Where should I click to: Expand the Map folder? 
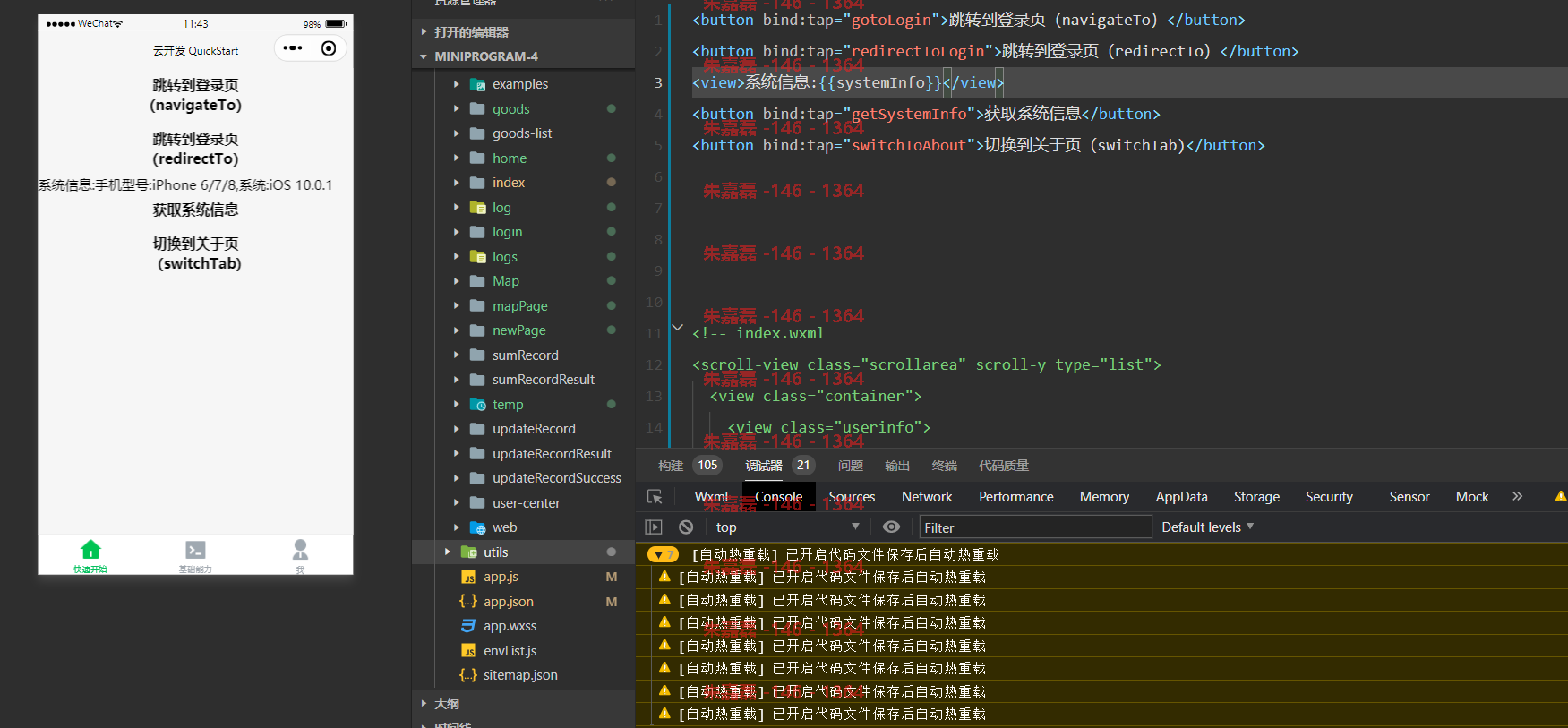tap(457, 281)
